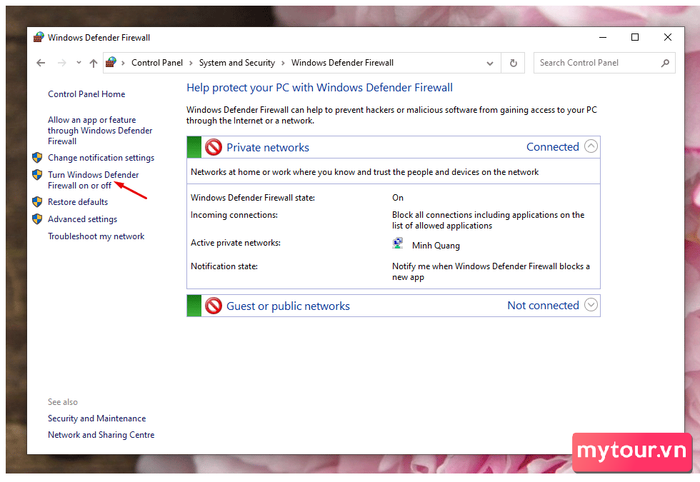The height and width of the screenshot is (482, 700).
Task: Click the Connected status text
Action: 553,147
